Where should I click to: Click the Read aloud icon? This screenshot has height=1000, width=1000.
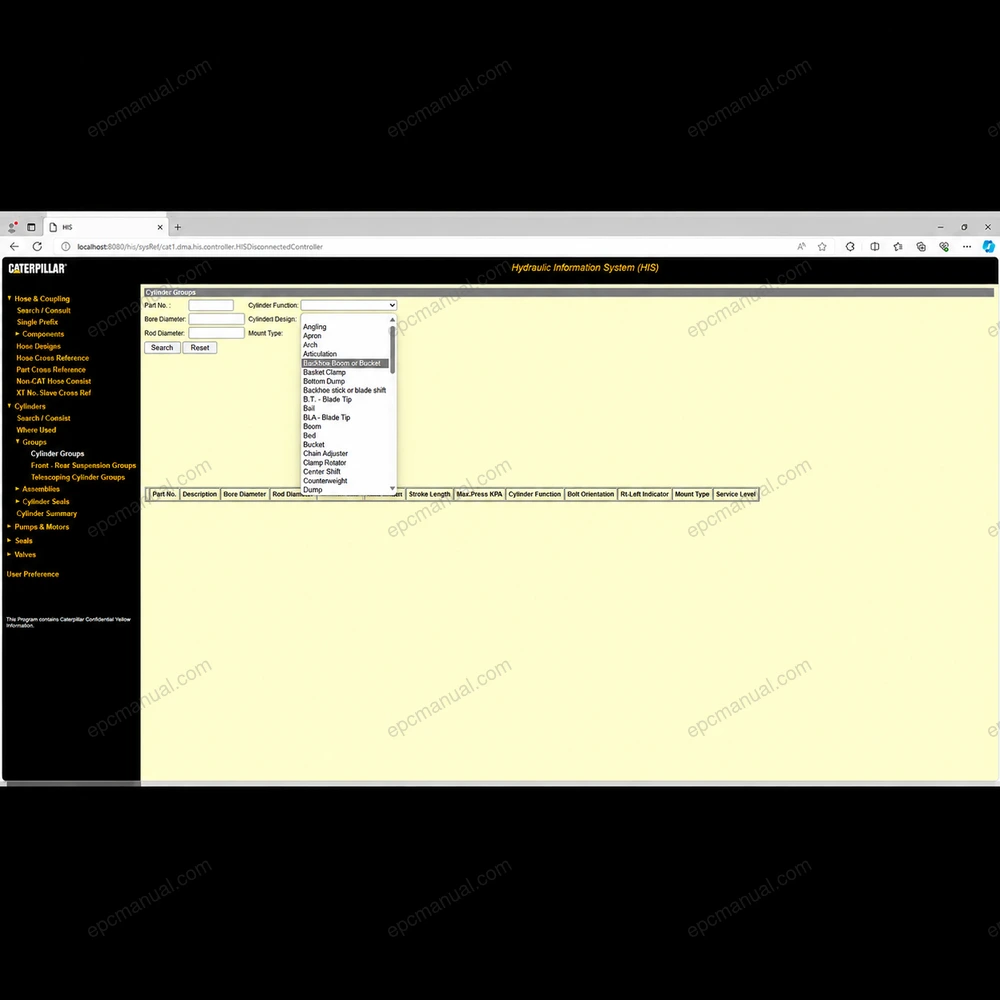click(x=801, y=247)
